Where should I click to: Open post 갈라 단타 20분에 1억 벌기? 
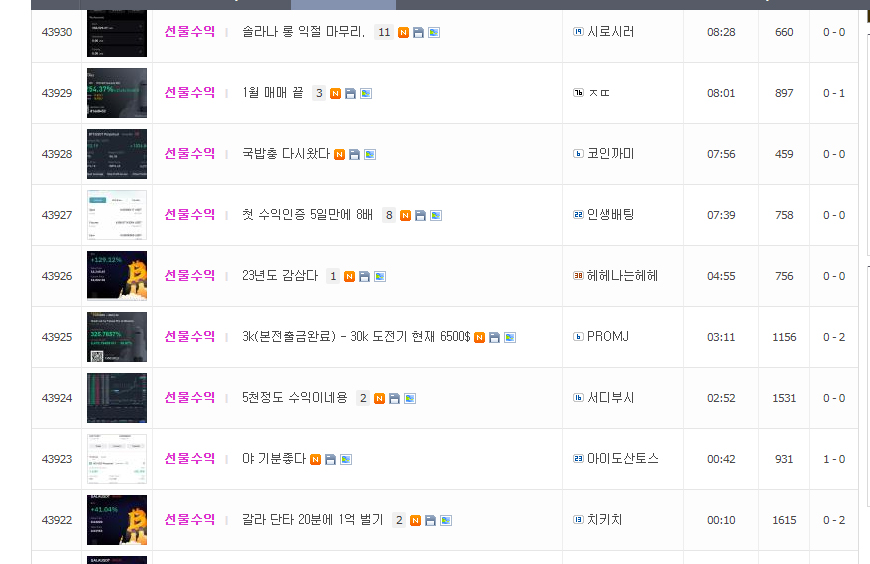coord(312,520)
